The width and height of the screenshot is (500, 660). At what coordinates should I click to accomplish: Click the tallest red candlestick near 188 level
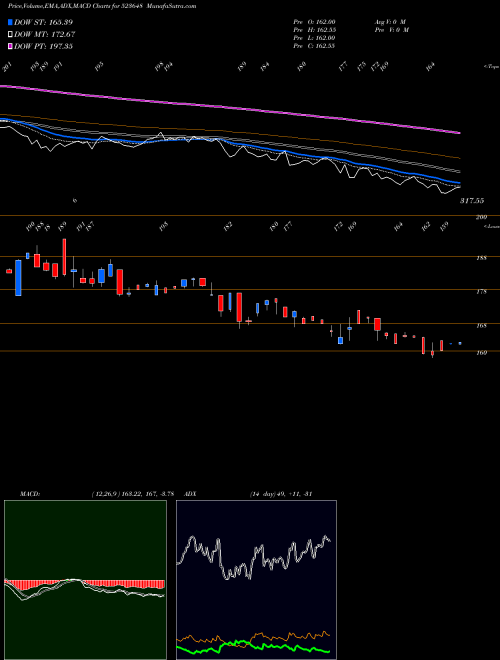tap(64, 257)
